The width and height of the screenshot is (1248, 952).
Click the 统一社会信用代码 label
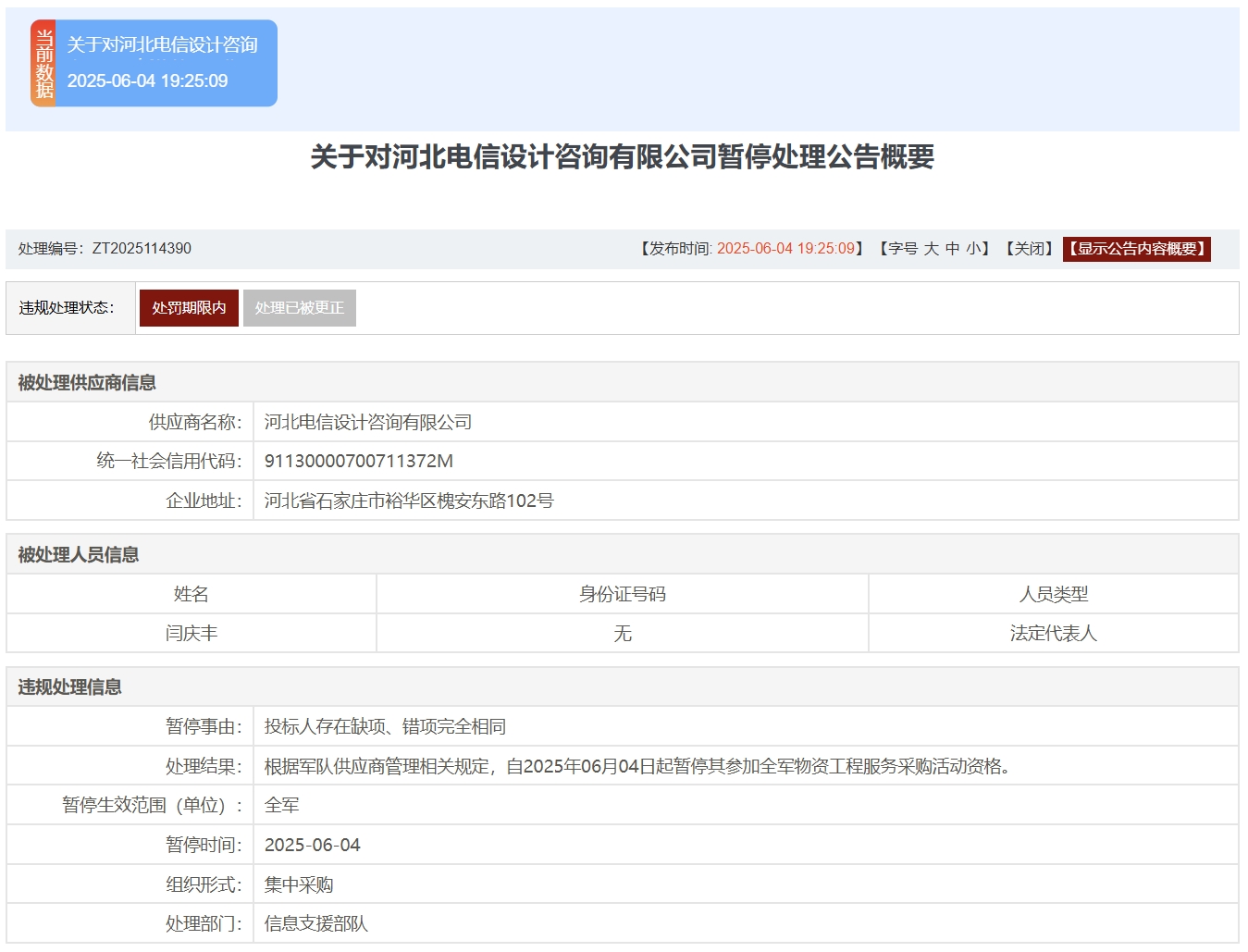tap(169, 461)
